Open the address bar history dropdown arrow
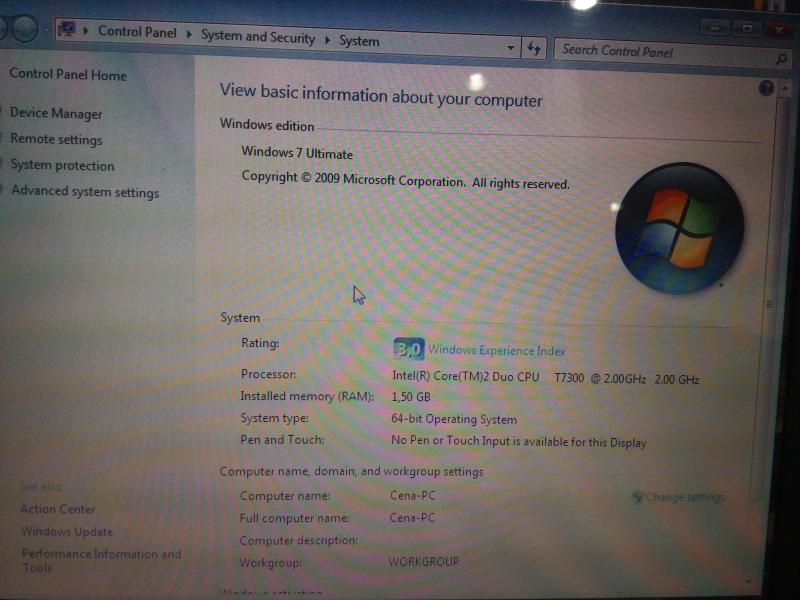The image size is (800, 600). pos(511,47)
